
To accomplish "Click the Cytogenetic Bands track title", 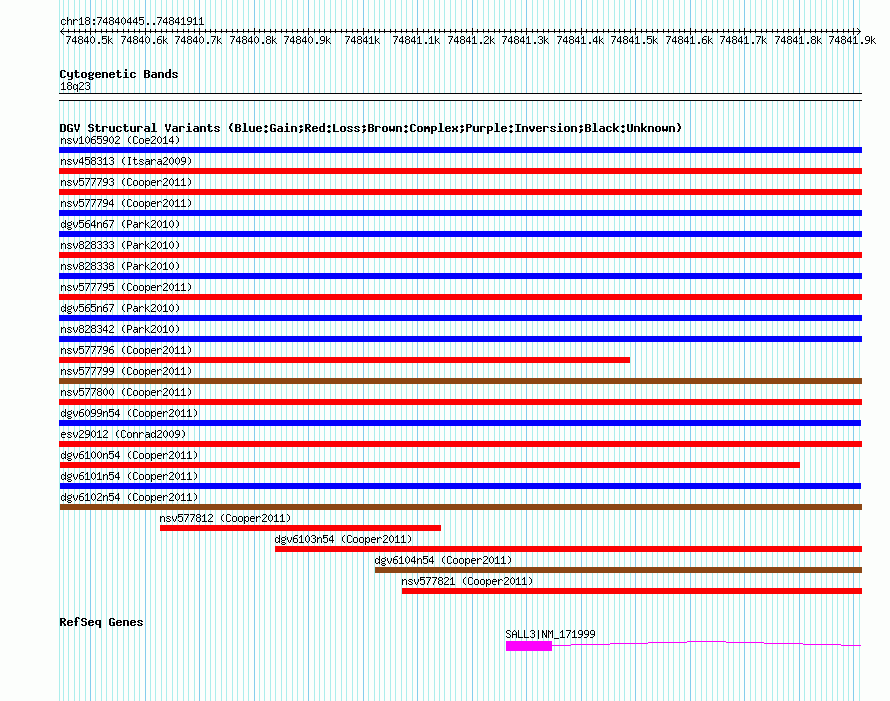I will 119,74.
